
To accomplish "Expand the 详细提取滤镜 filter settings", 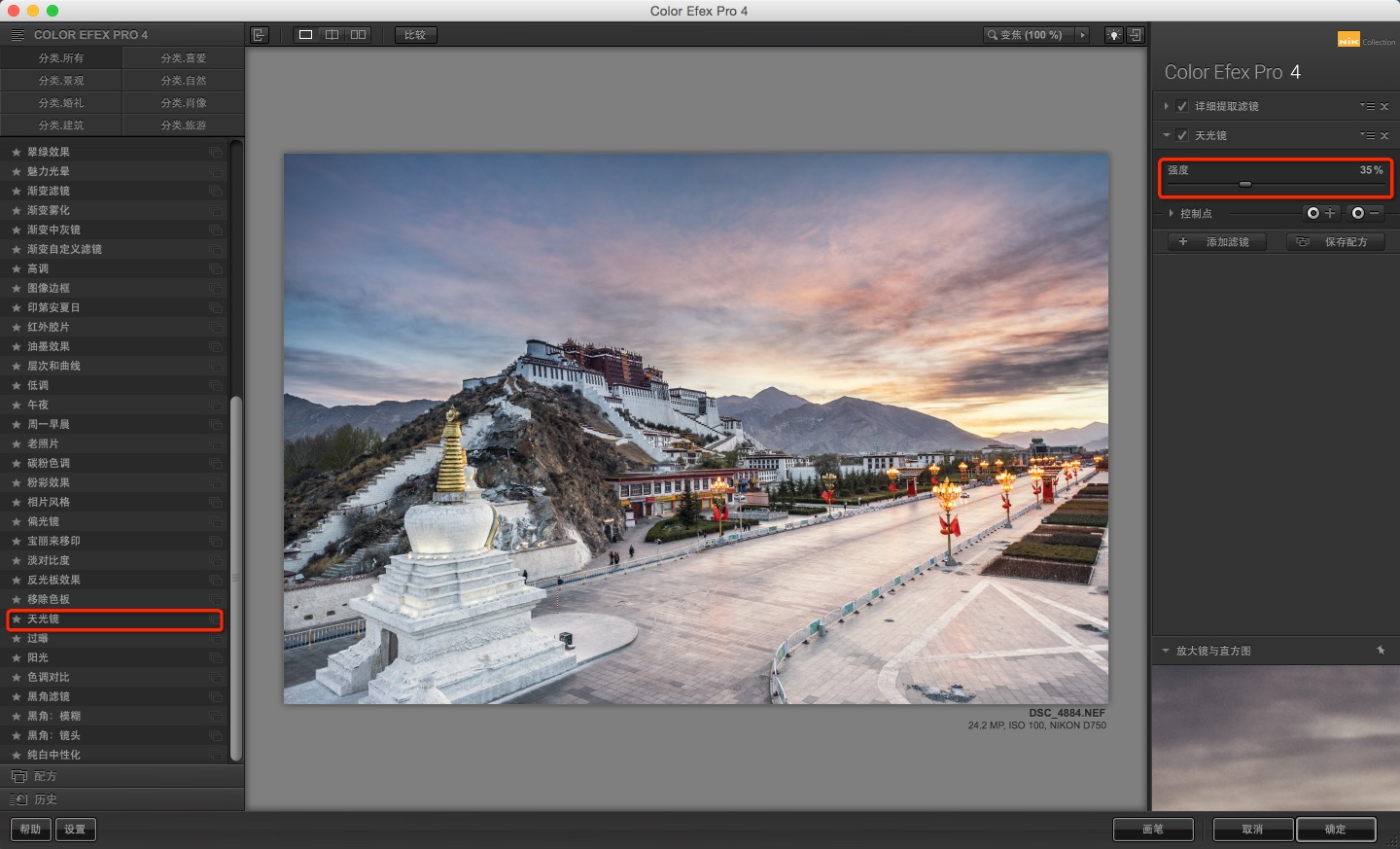I will pos(1166,107).
